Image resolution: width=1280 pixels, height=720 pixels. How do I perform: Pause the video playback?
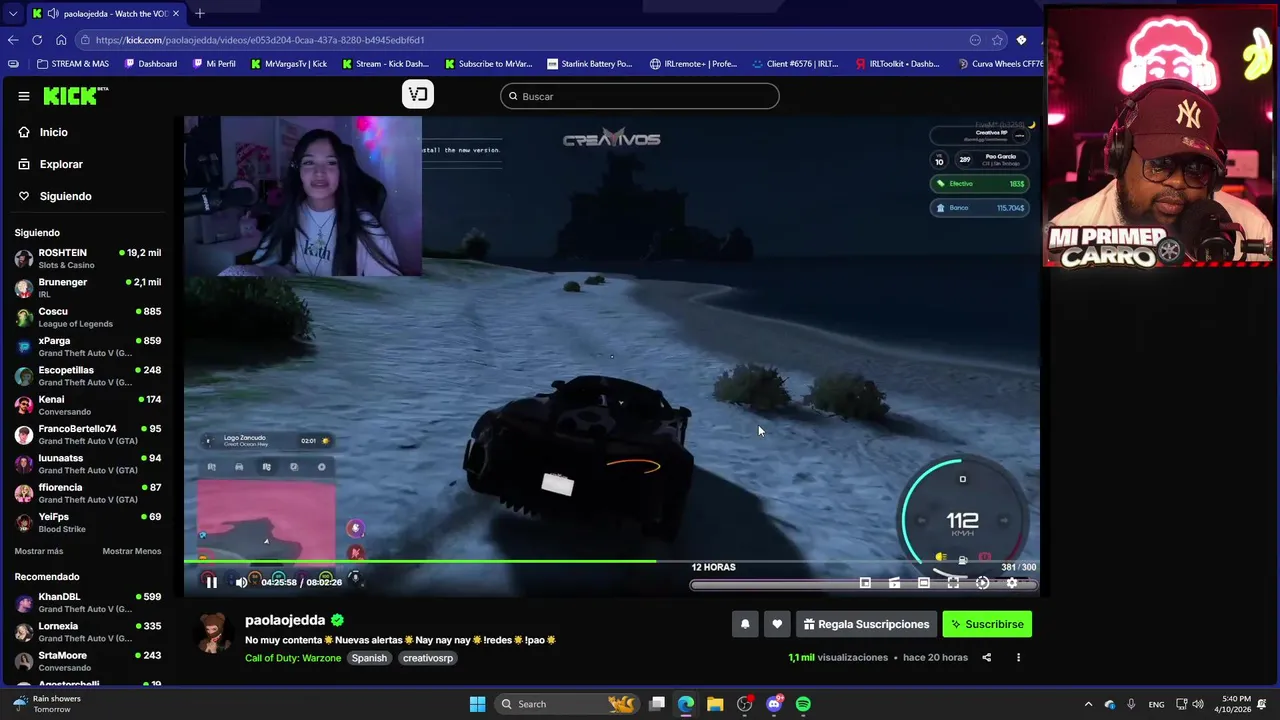tap(211, 582)
